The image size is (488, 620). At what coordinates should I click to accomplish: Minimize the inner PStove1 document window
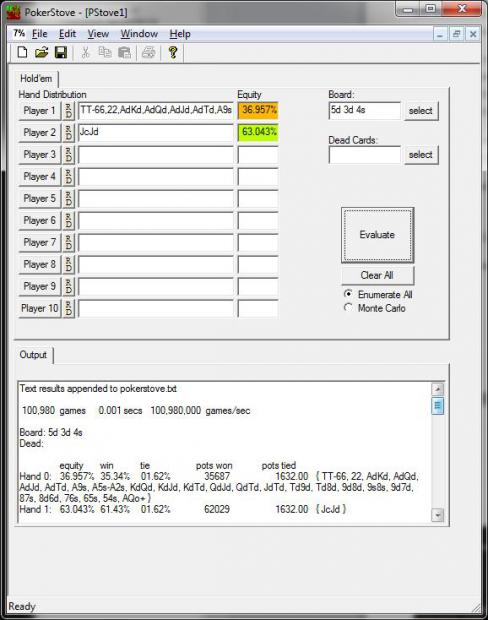(x=440, y=34)
